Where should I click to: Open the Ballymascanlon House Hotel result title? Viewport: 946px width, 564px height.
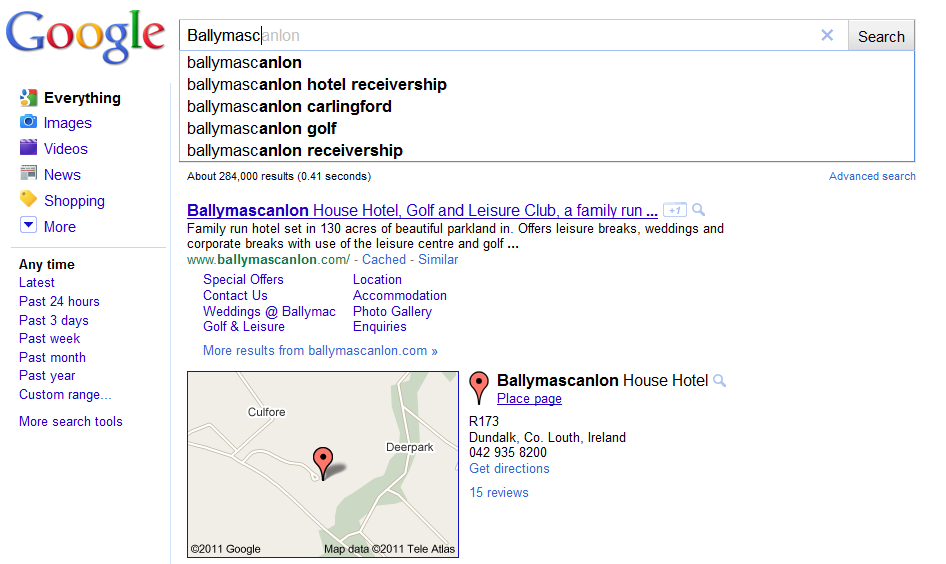(x=422, y=211)
